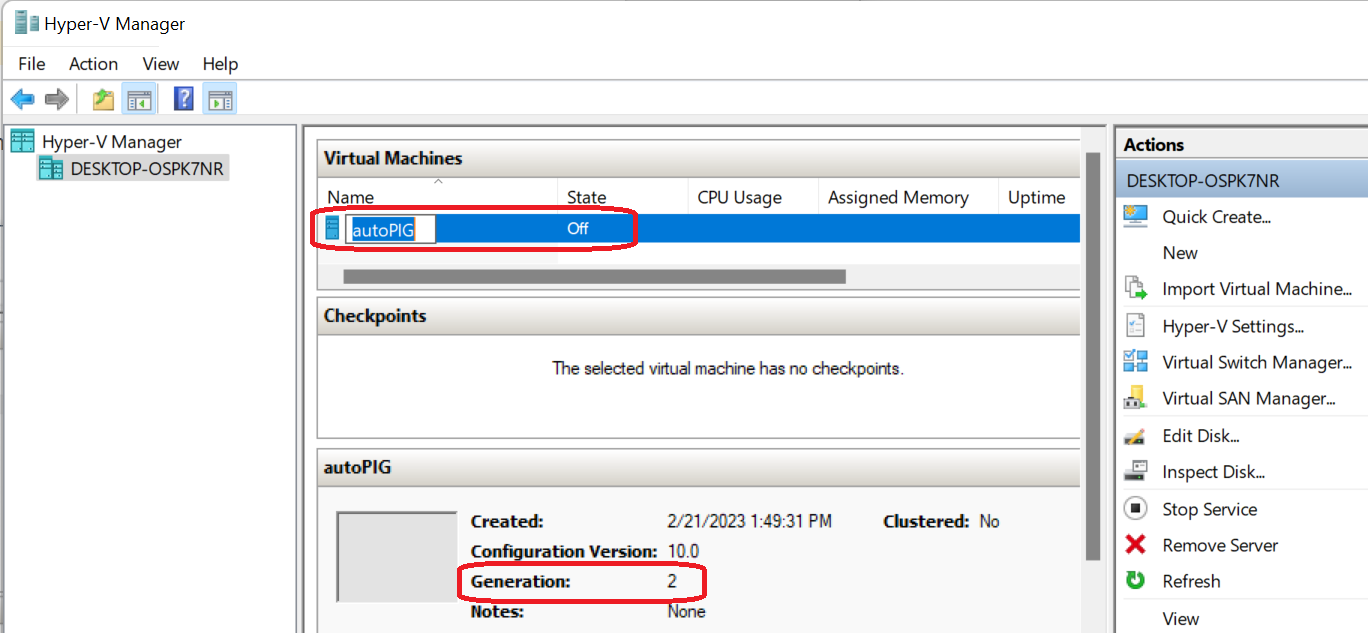The height and width of the screenshot is (633, 1368).
Task: Click Import Virtual Machine action
Action: 1257,289
